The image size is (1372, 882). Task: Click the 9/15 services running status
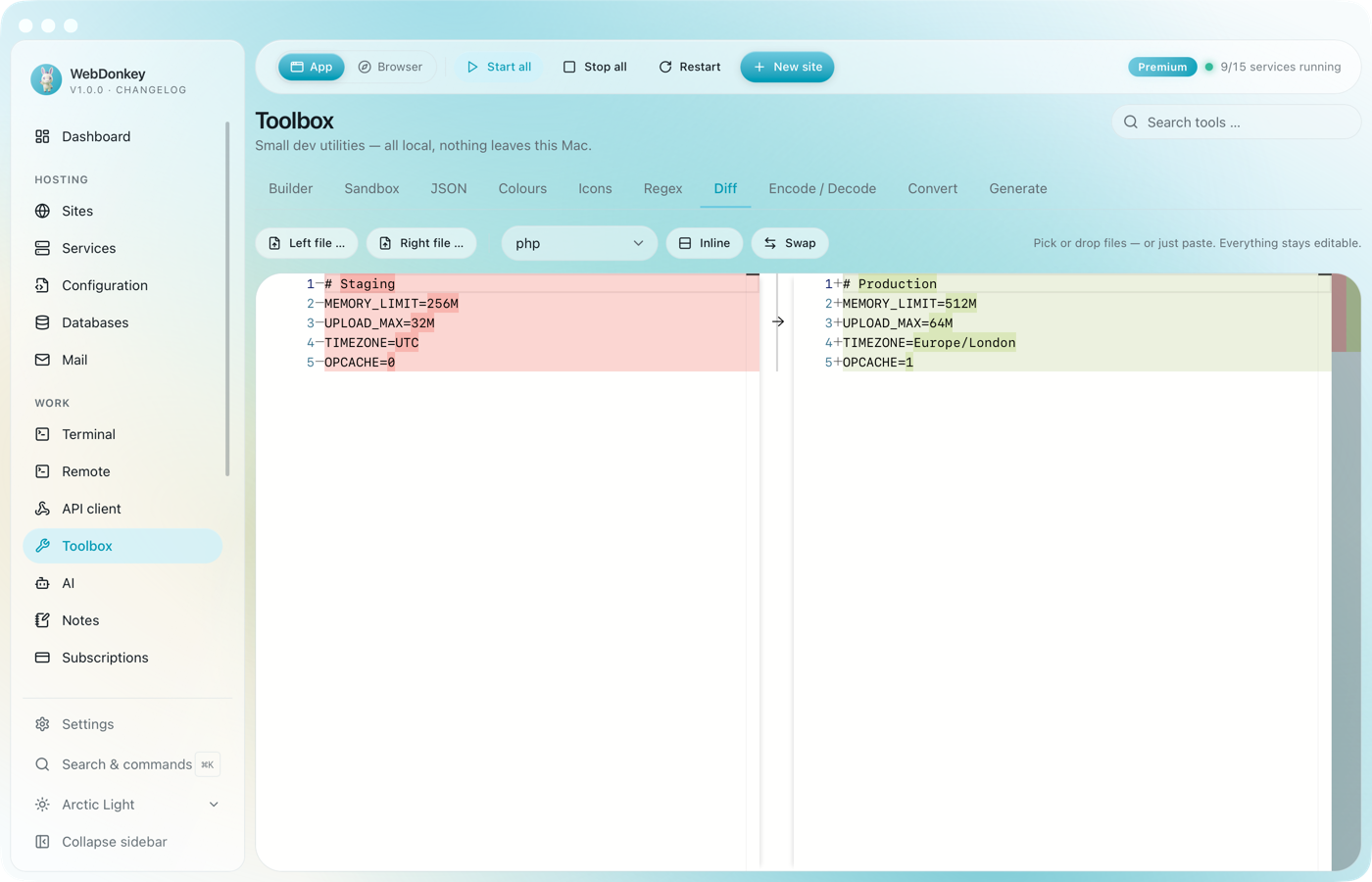click(x=1273, y=67)
